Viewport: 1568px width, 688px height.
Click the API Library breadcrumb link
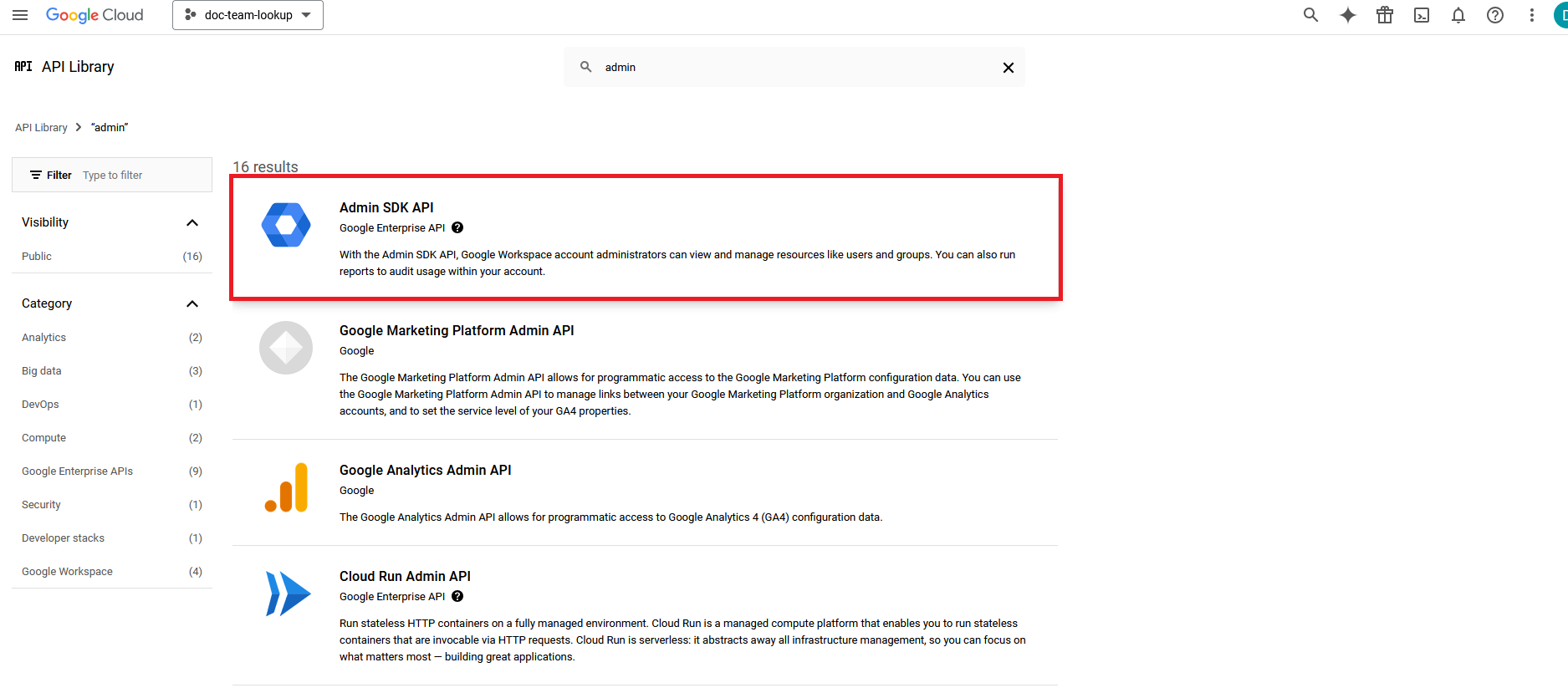tap(41, 128)
